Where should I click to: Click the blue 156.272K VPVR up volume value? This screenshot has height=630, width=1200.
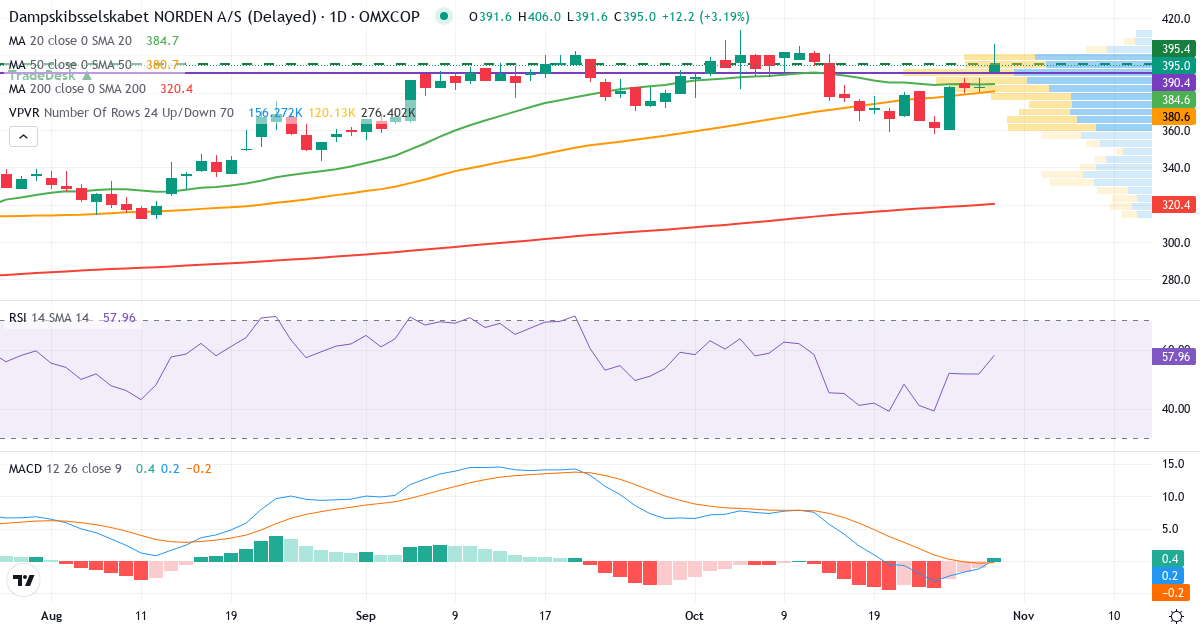(x=275, y=113)
